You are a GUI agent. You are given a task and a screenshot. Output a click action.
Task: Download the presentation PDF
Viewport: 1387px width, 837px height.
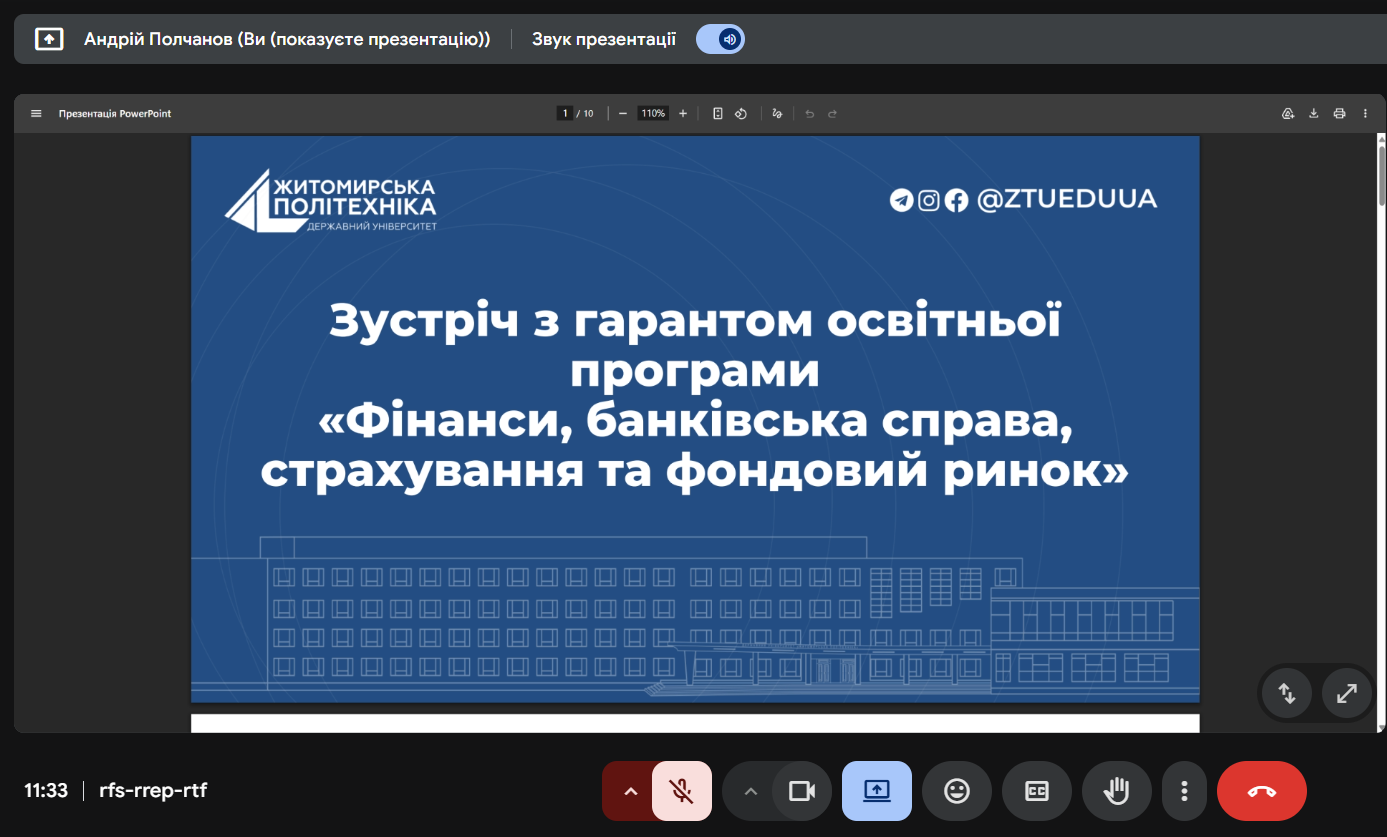1314,114
